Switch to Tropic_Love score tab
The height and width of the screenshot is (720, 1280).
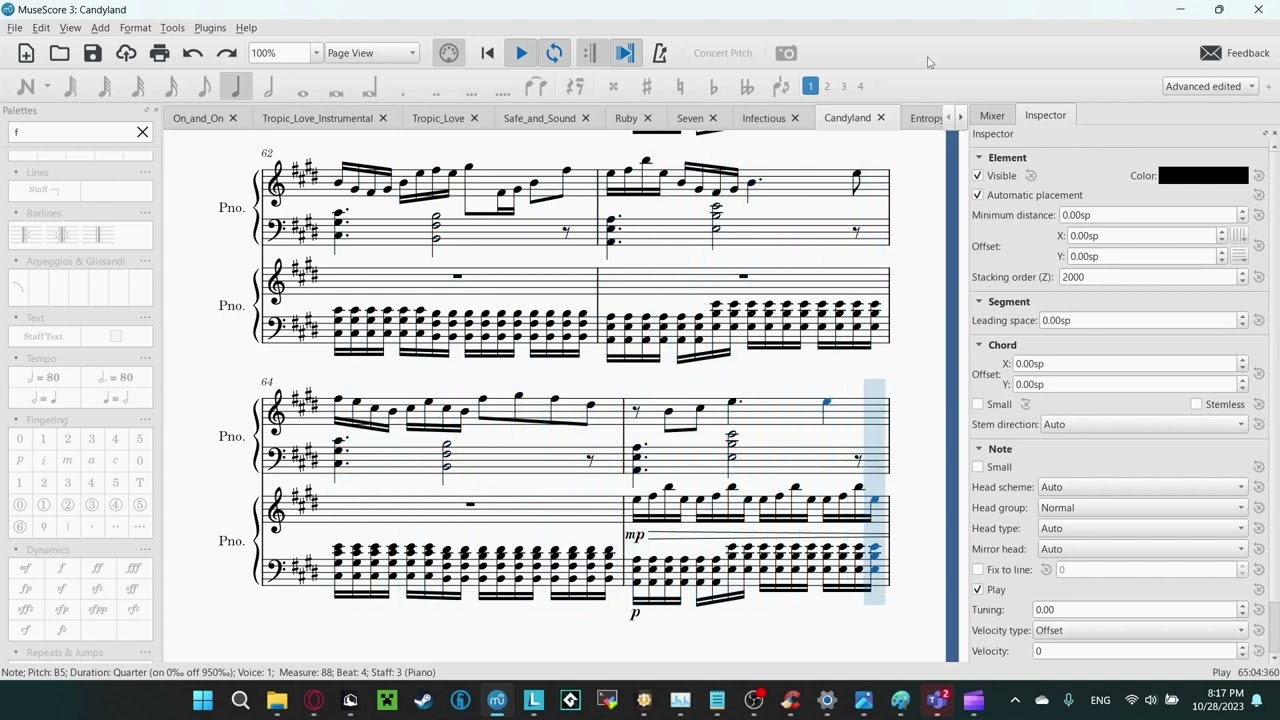[x=438, y=119]
